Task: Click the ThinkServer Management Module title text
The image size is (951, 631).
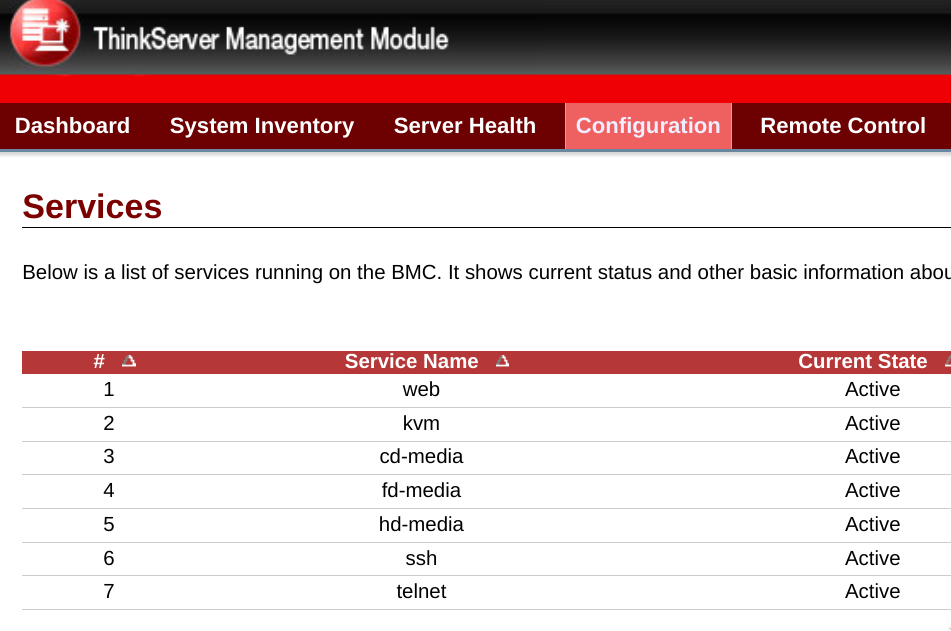Action: point(271,39)
